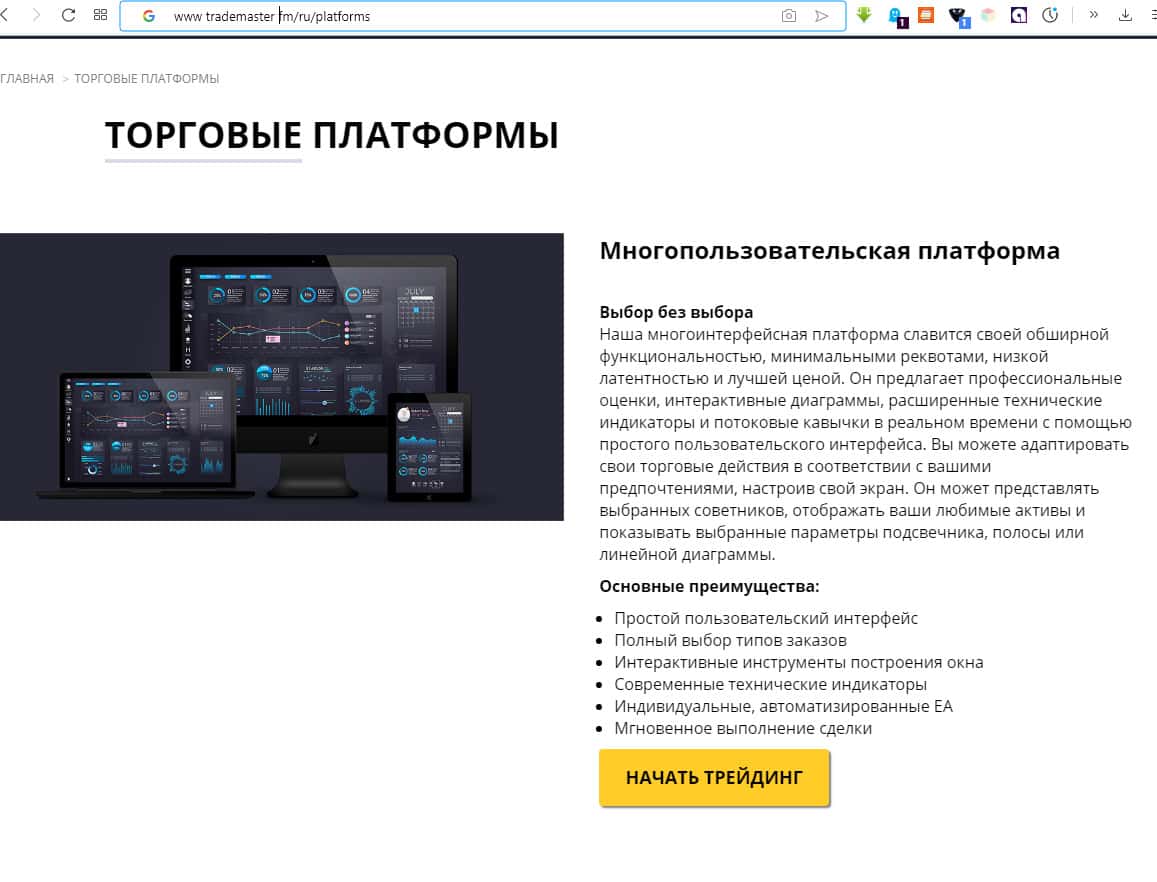
Task: Open the browser downloads icon
Action: click(1125, 15)
